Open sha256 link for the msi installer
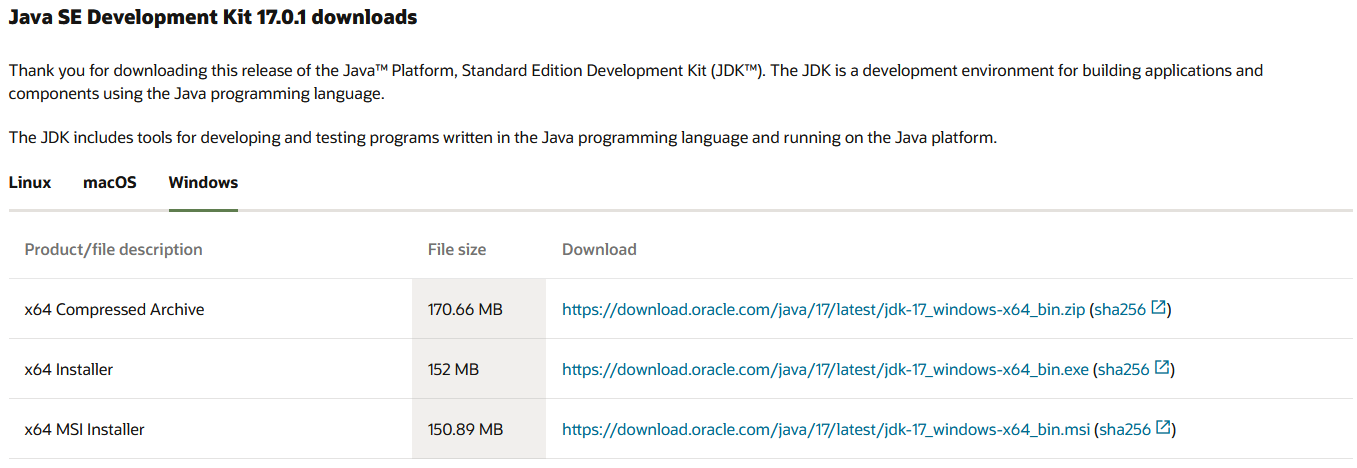This screenshot has height=468, width=1357. point(1125,430)
